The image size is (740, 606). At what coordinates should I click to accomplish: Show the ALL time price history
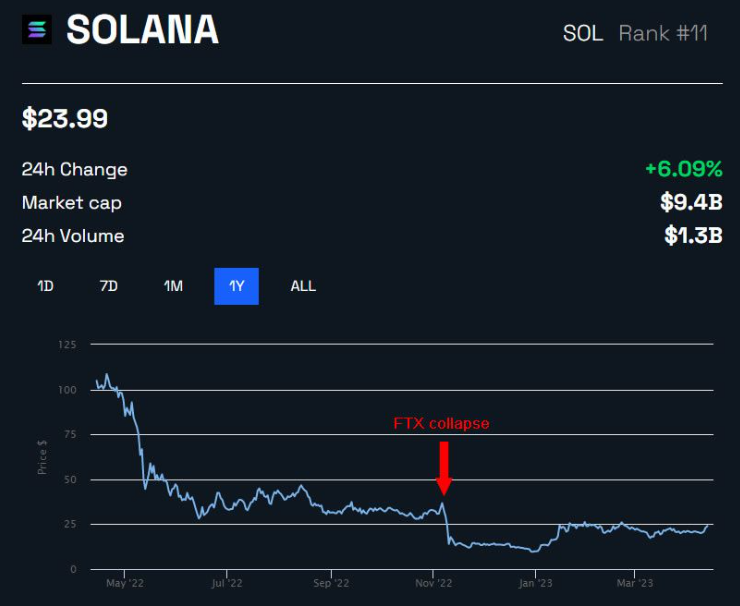pyautogui.click(x=303, y=286)
